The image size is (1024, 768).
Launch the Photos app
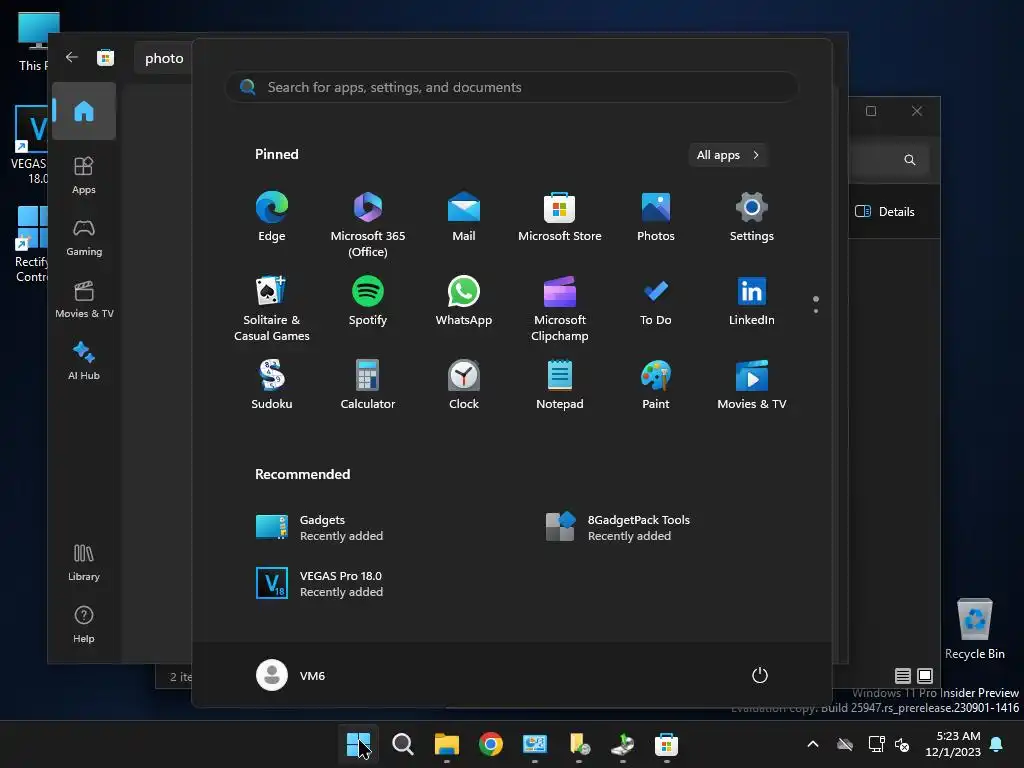(656, 217)
